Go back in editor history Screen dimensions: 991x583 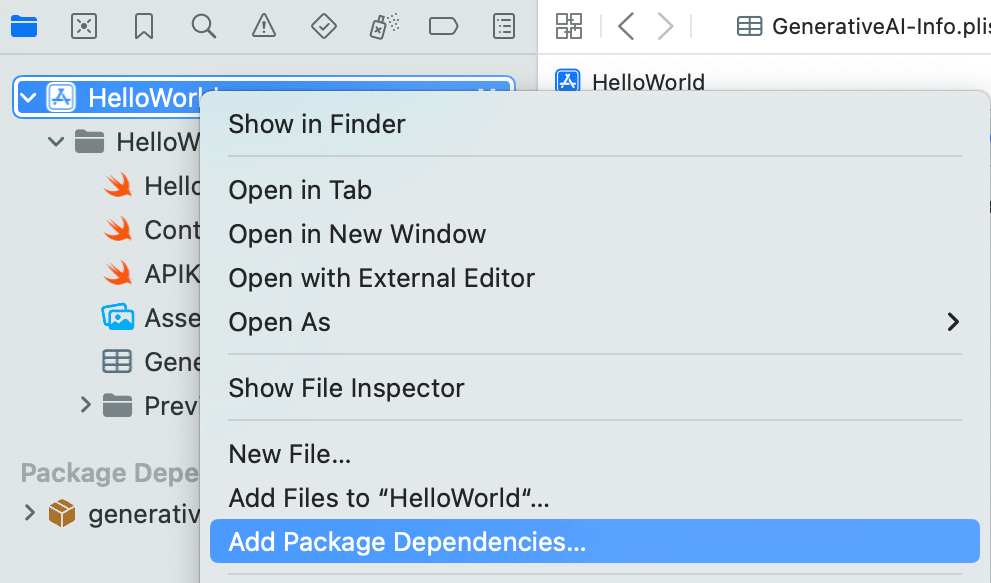(x=626, y=27)
